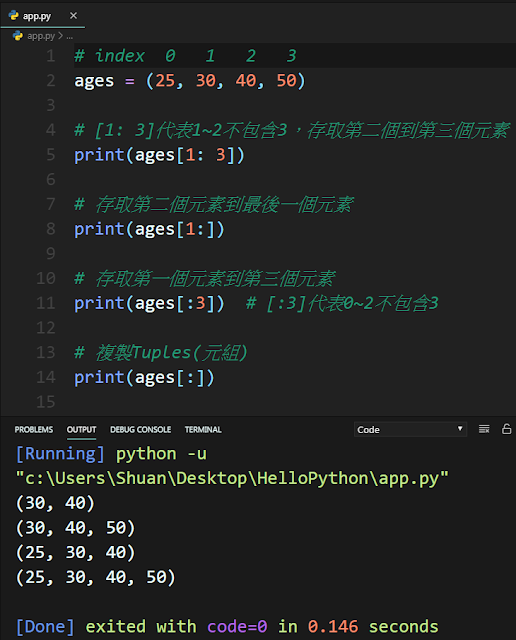The width and height of the screenshot is (516, 640).
Task: Click the 'print(ages[1:])' code line
Action: point(149,229)
